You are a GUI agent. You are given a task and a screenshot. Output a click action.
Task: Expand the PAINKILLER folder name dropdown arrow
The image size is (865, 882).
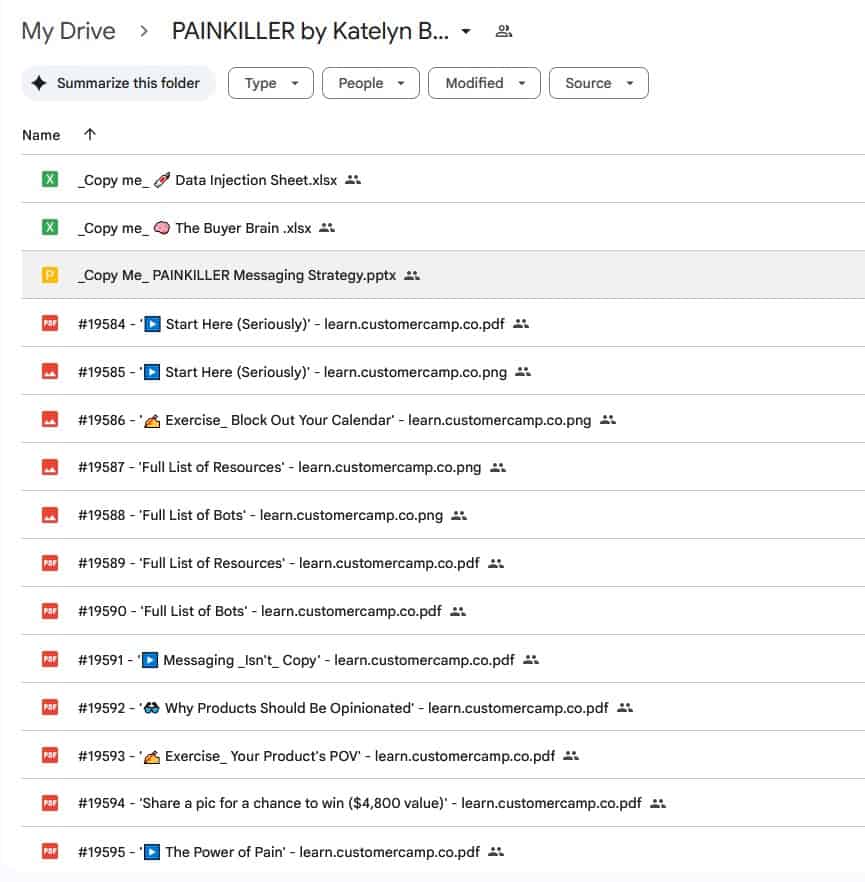point(466,32)
